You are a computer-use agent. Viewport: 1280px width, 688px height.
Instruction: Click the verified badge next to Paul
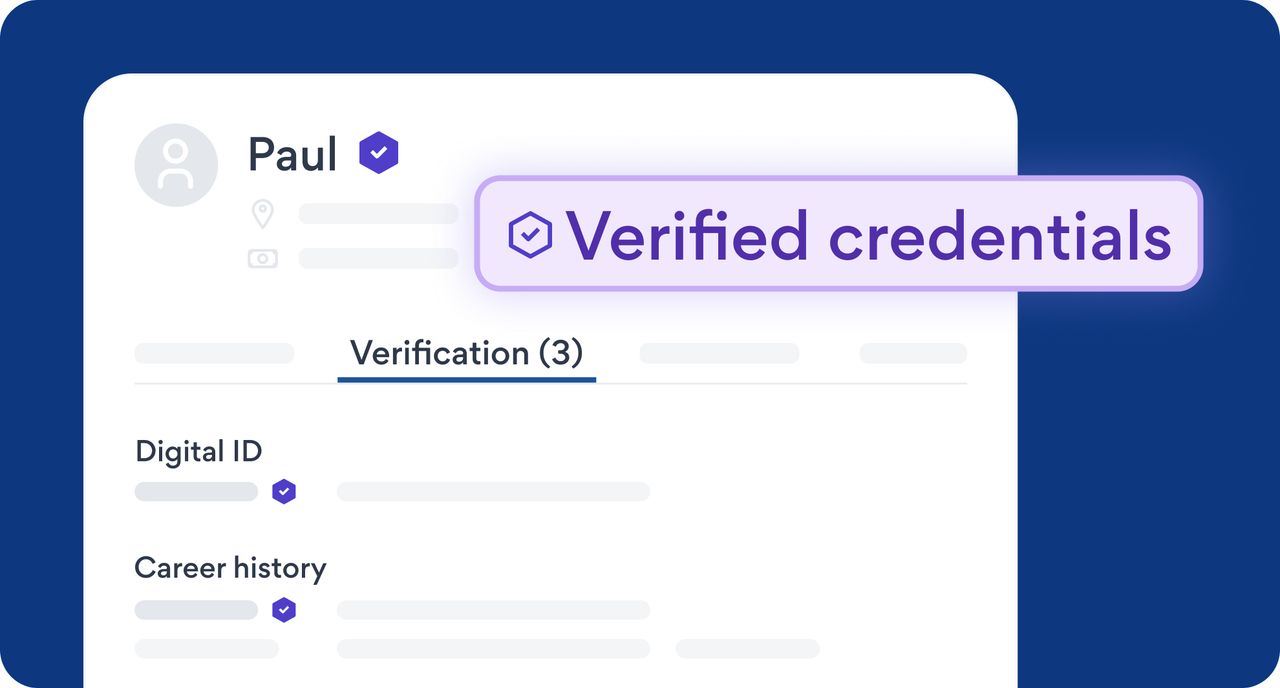pos(379,153)
